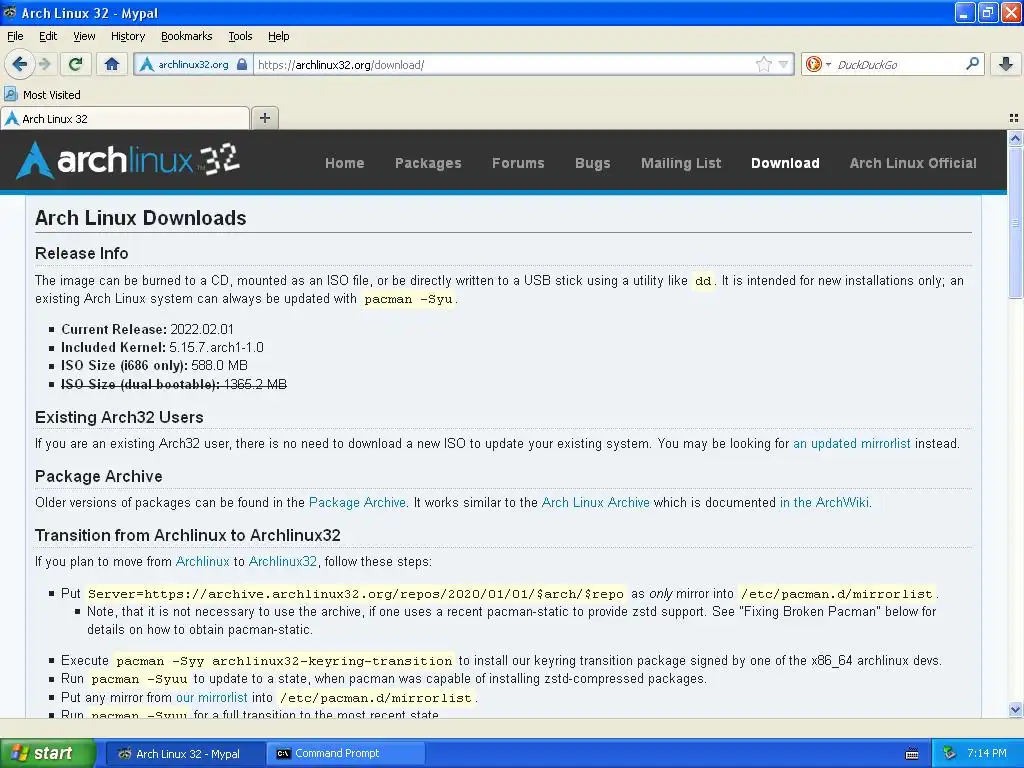Open the Most Visited bookmarks folder
Image resolution: width=1024 pixels, height=768 pixels.
click(x=43, y=95)
